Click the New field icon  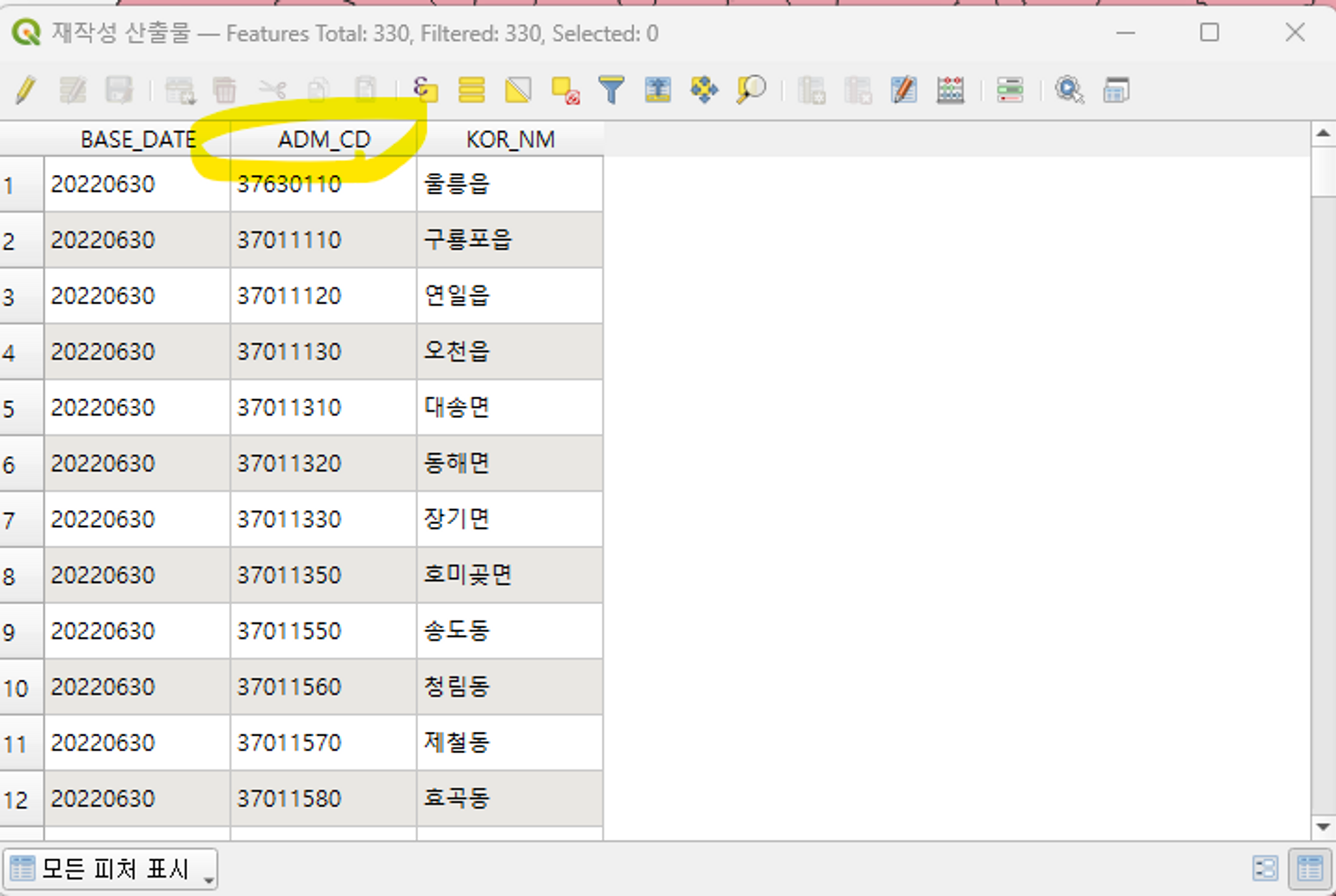[x=812, y=89]
